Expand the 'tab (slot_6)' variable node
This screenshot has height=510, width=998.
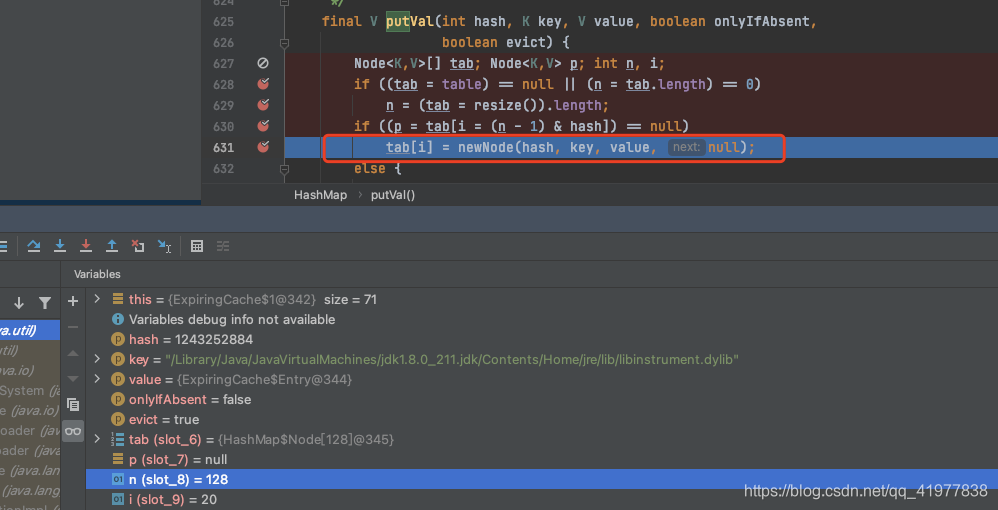[x=97, y=439]
